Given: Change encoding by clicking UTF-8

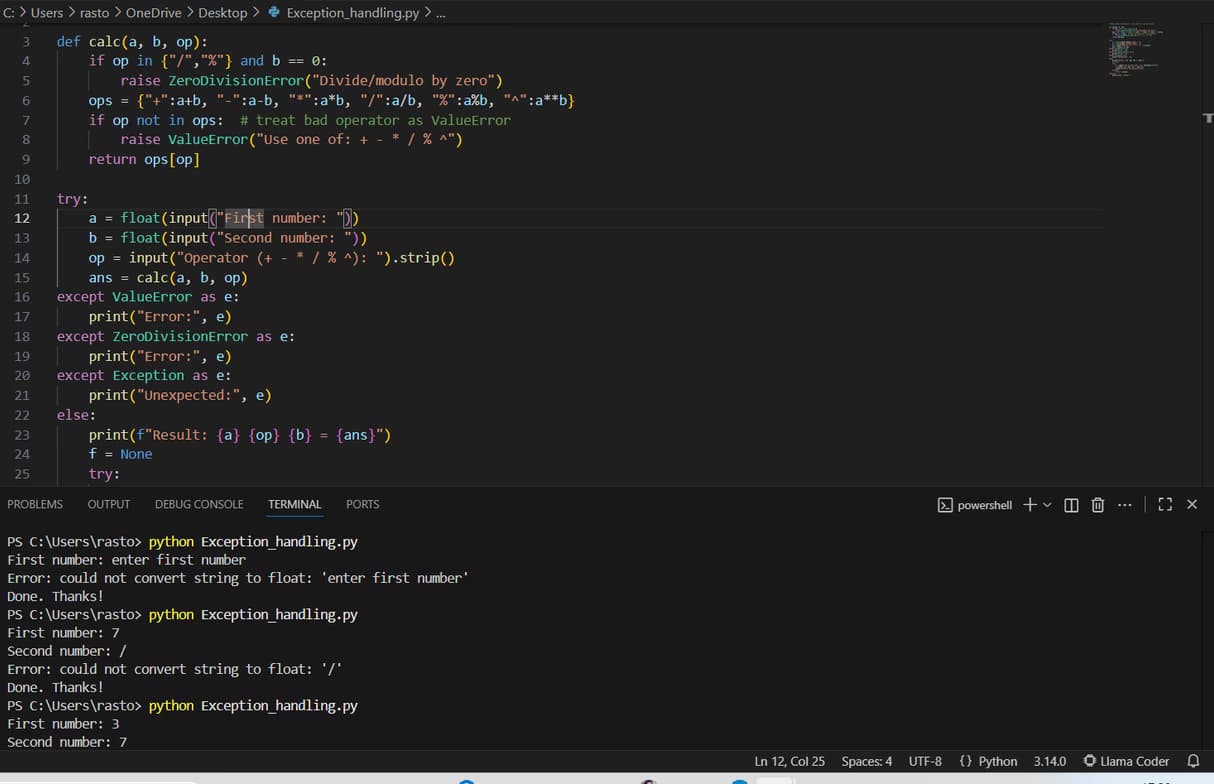Looking at the screenshot, I should tap(925, 761).
